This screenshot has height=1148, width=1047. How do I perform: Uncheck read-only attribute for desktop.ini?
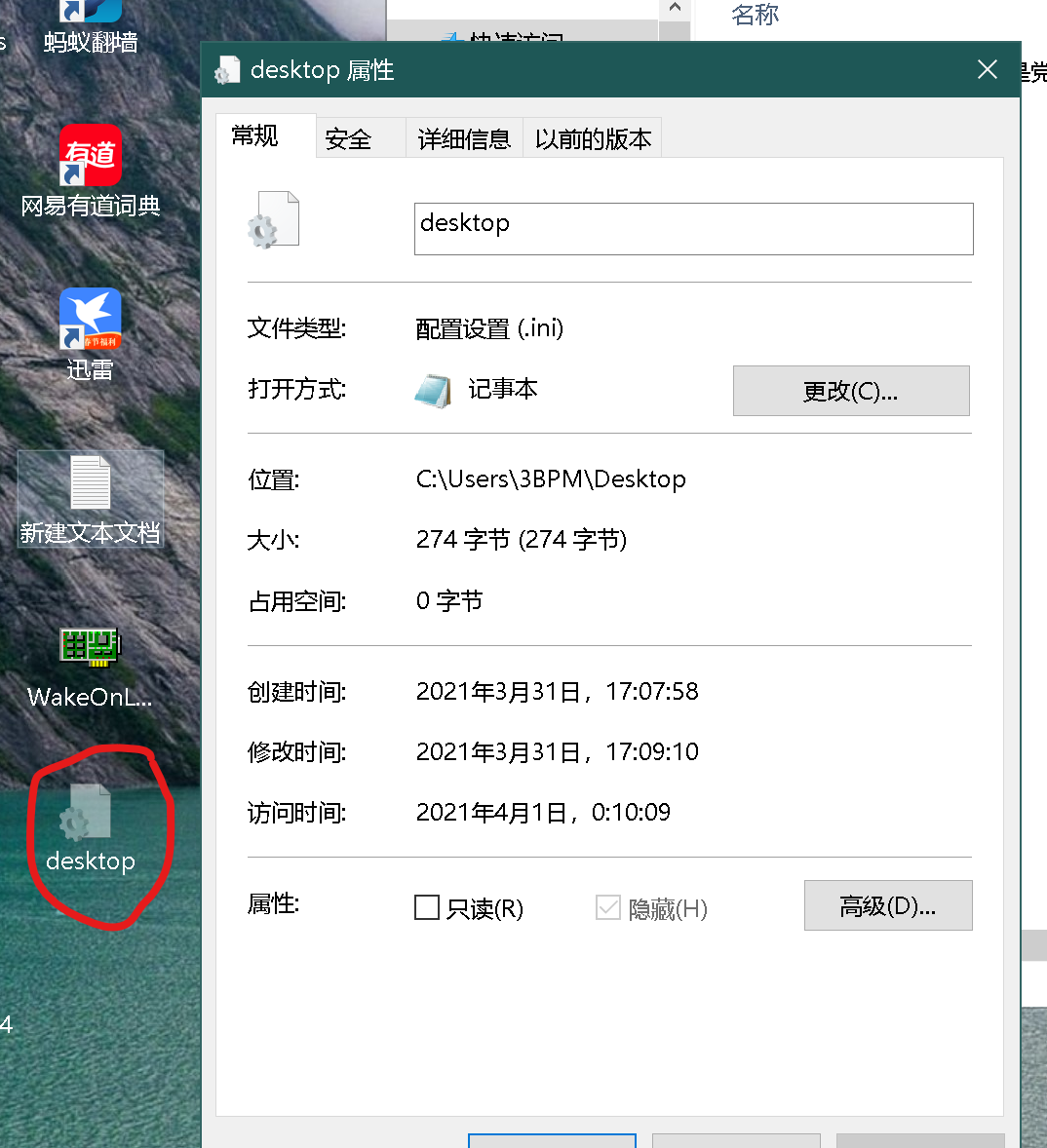tap(426, 906)
